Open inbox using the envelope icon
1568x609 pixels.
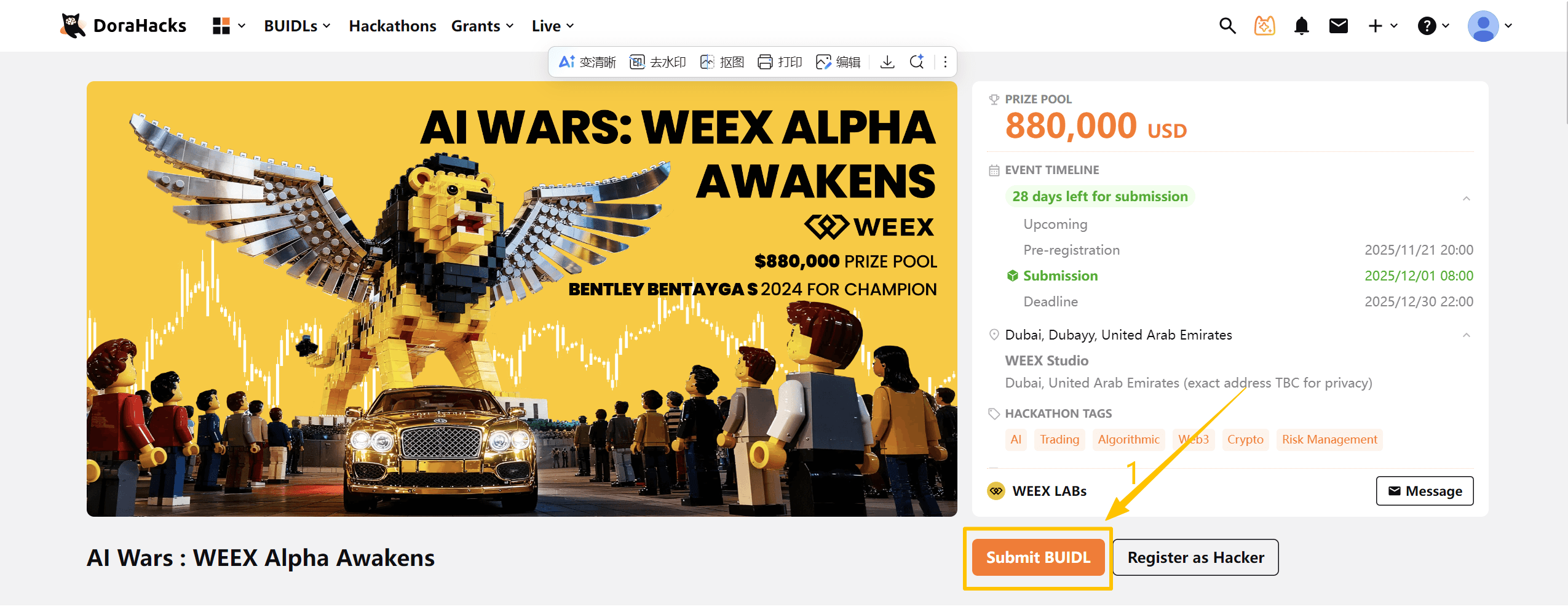[x=1339, y=25]
